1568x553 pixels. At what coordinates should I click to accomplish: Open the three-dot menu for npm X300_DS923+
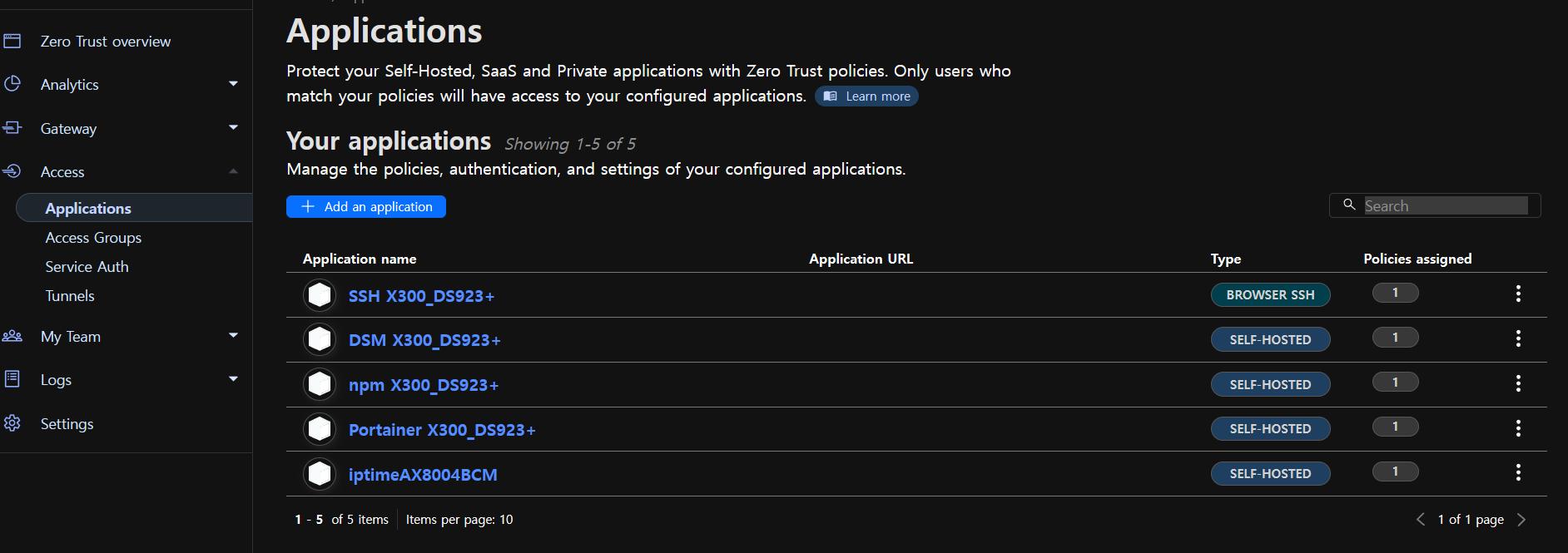(x=1518, y=383)
